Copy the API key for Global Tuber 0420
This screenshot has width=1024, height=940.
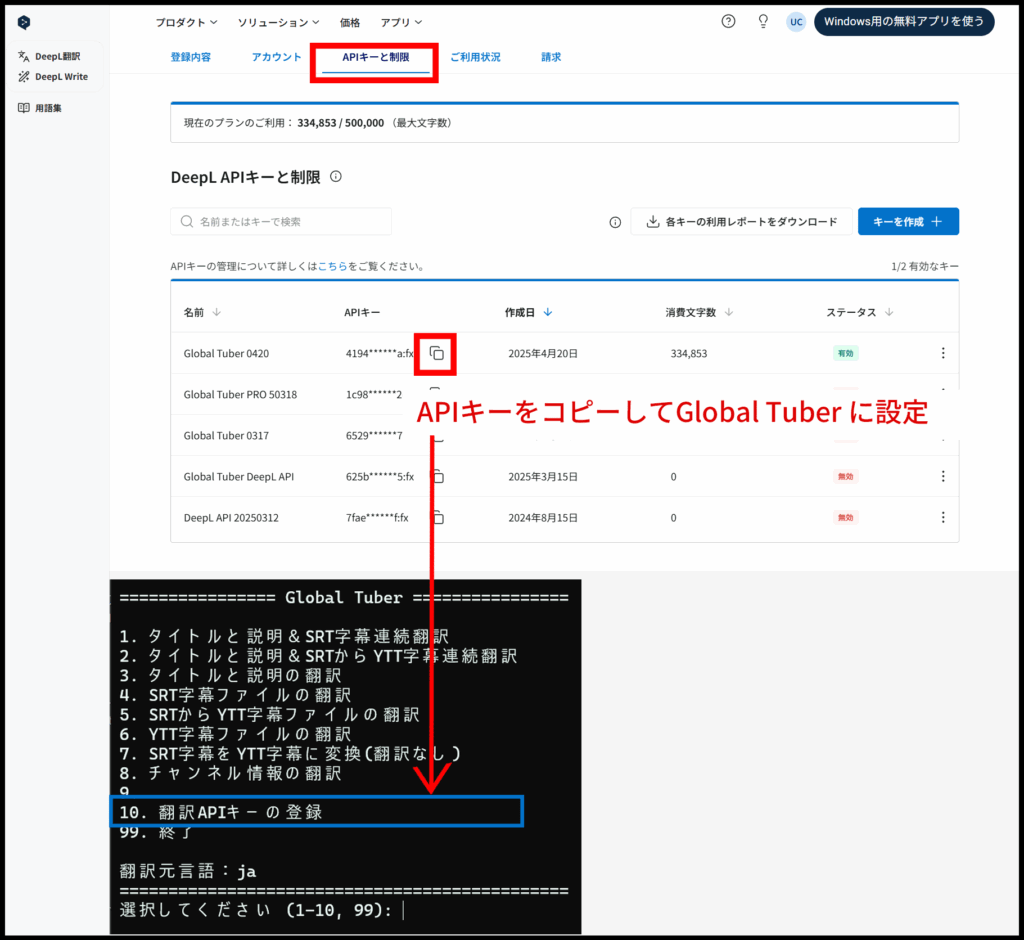436,353
